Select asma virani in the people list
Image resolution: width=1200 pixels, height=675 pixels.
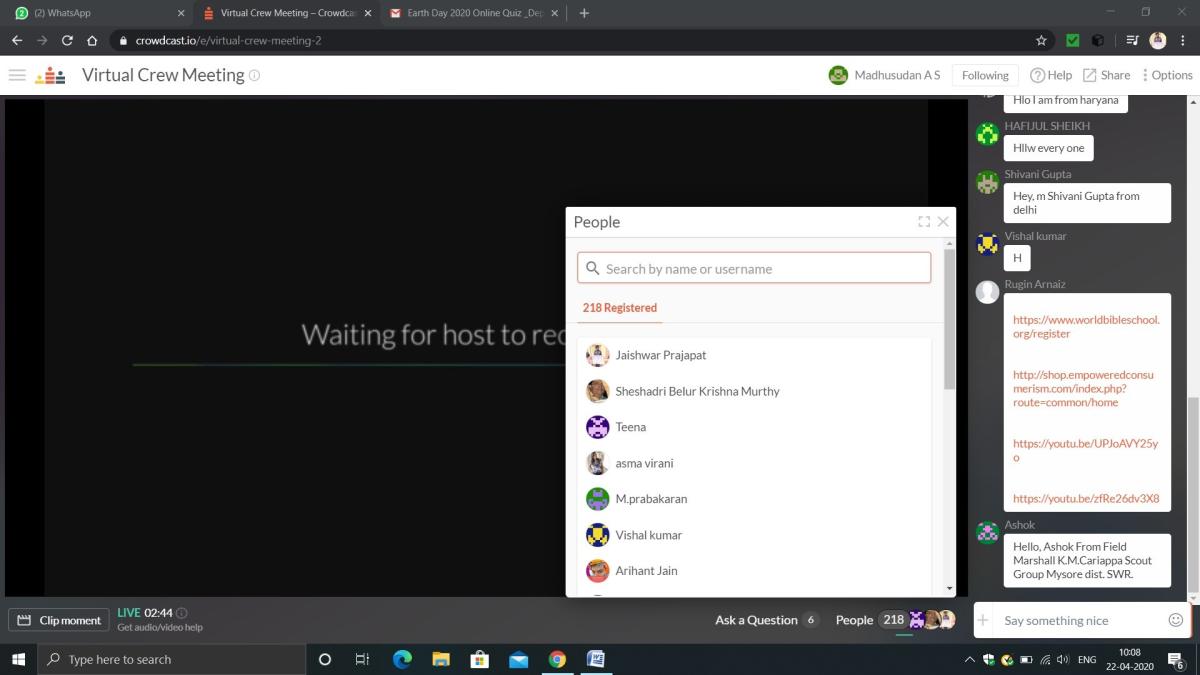coord(754,463)
